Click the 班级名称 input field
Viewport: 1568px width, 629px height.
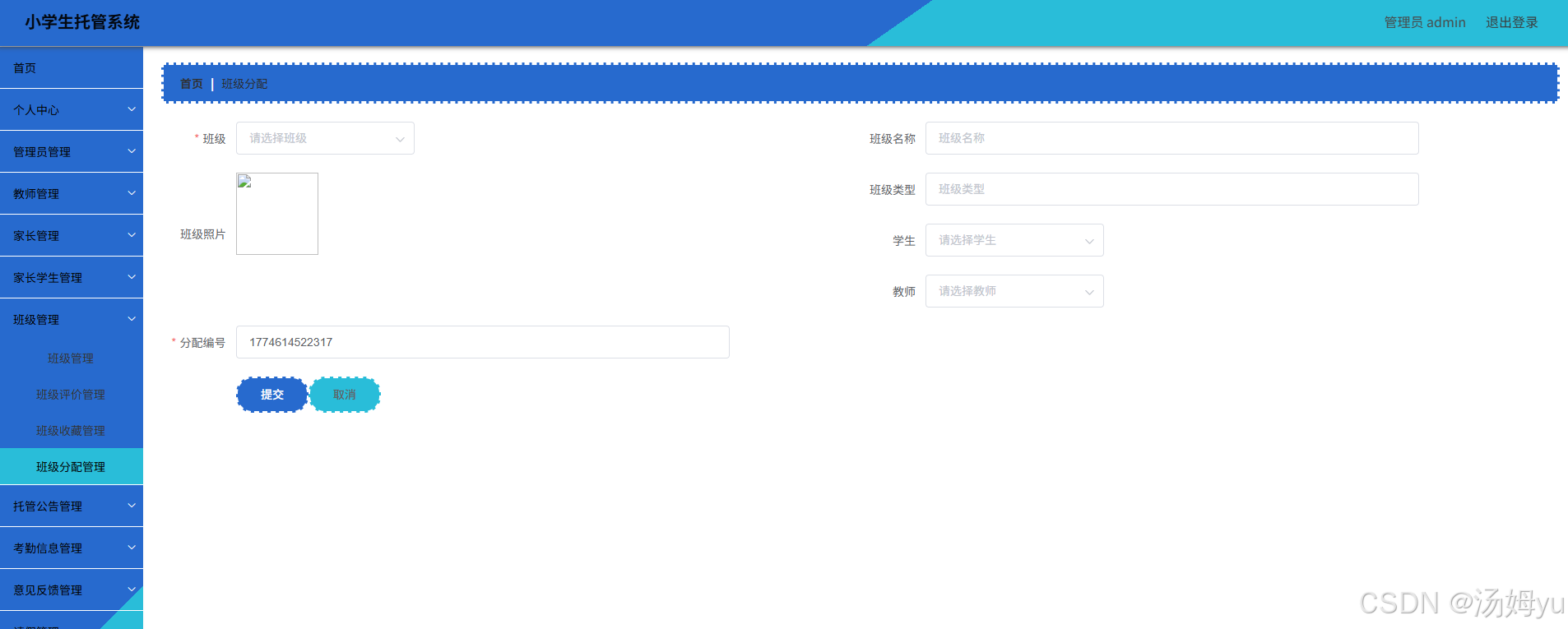tap(1171, 138)
